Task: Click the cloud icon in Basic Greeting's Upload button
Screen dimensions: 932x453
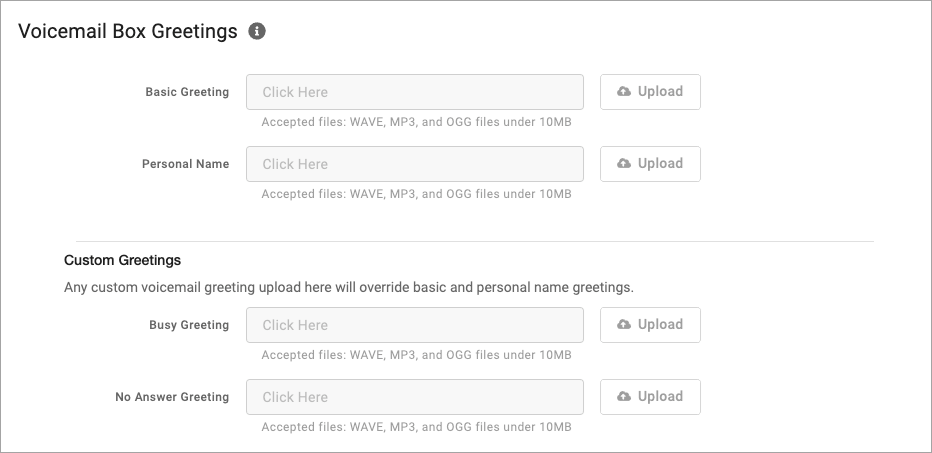Action: pyautogui.click(x=624, y=91)
